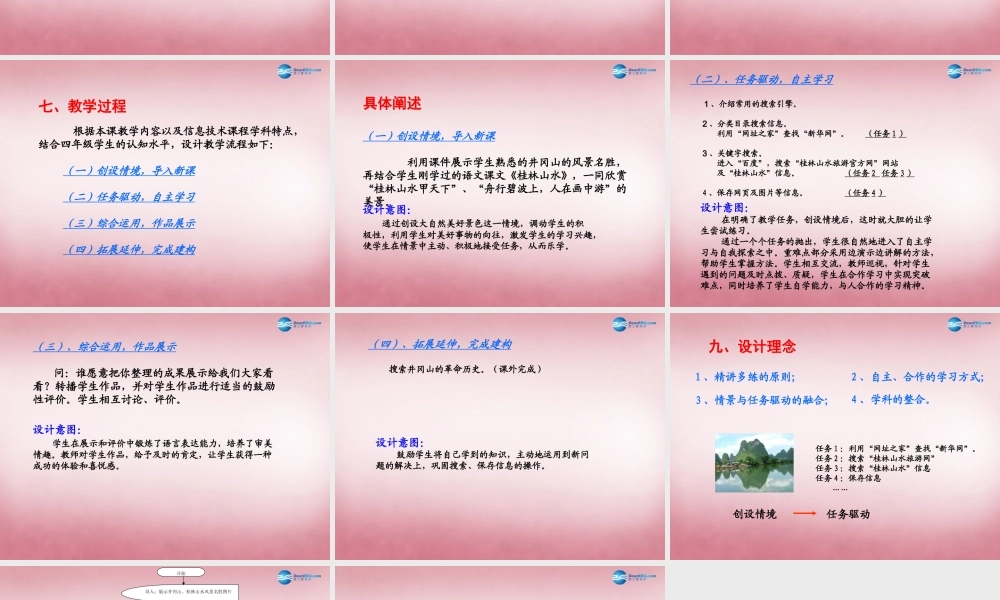Click the red title "九、设计理念"
Screen dimensions: 1000x600
(753, 347)
